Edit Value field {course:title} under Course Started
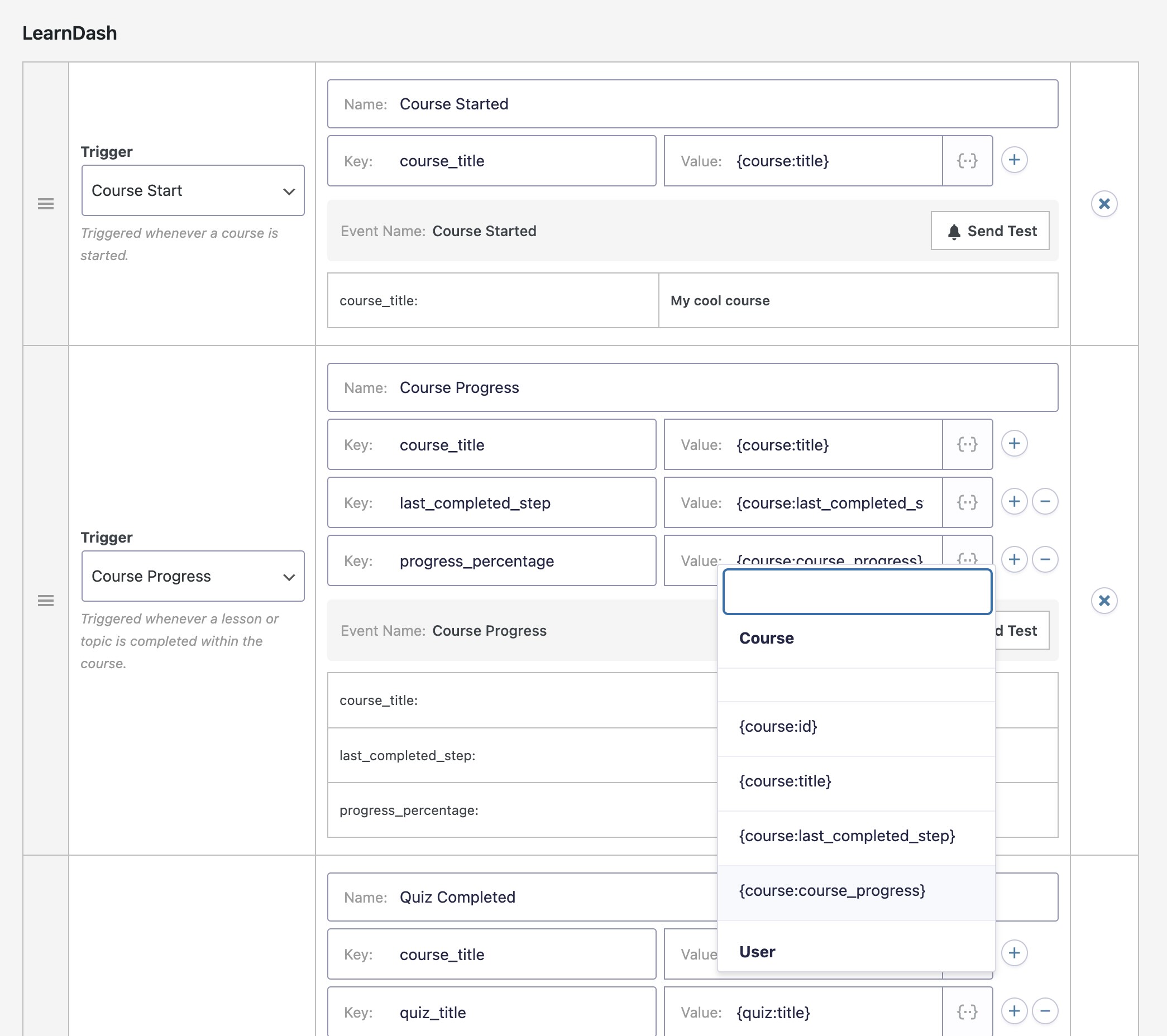Screen dimensions: 1167x1036 pos(803,161)
